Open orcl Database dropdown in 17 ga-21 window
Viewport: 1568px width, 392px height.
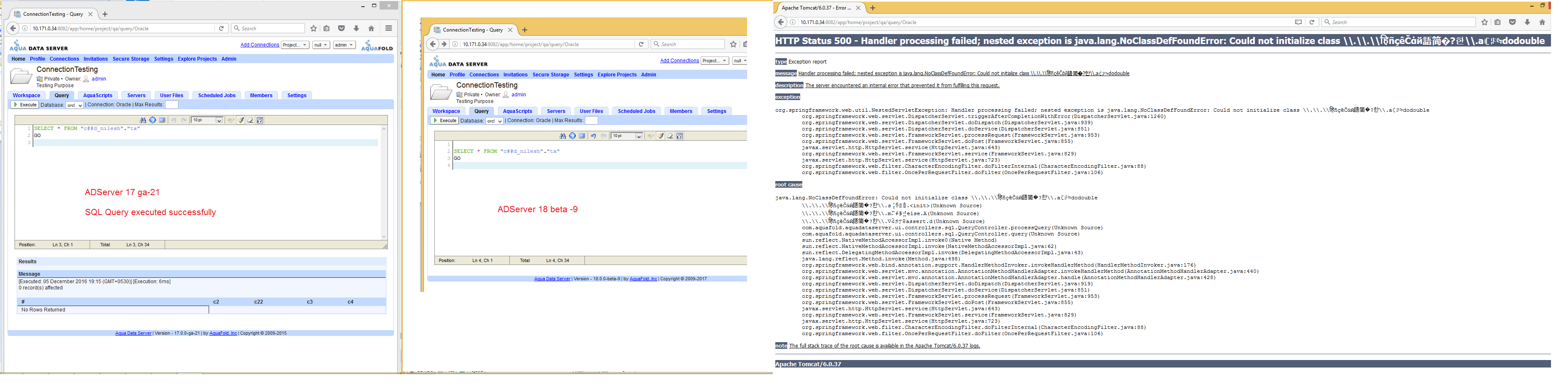point(74,105)
